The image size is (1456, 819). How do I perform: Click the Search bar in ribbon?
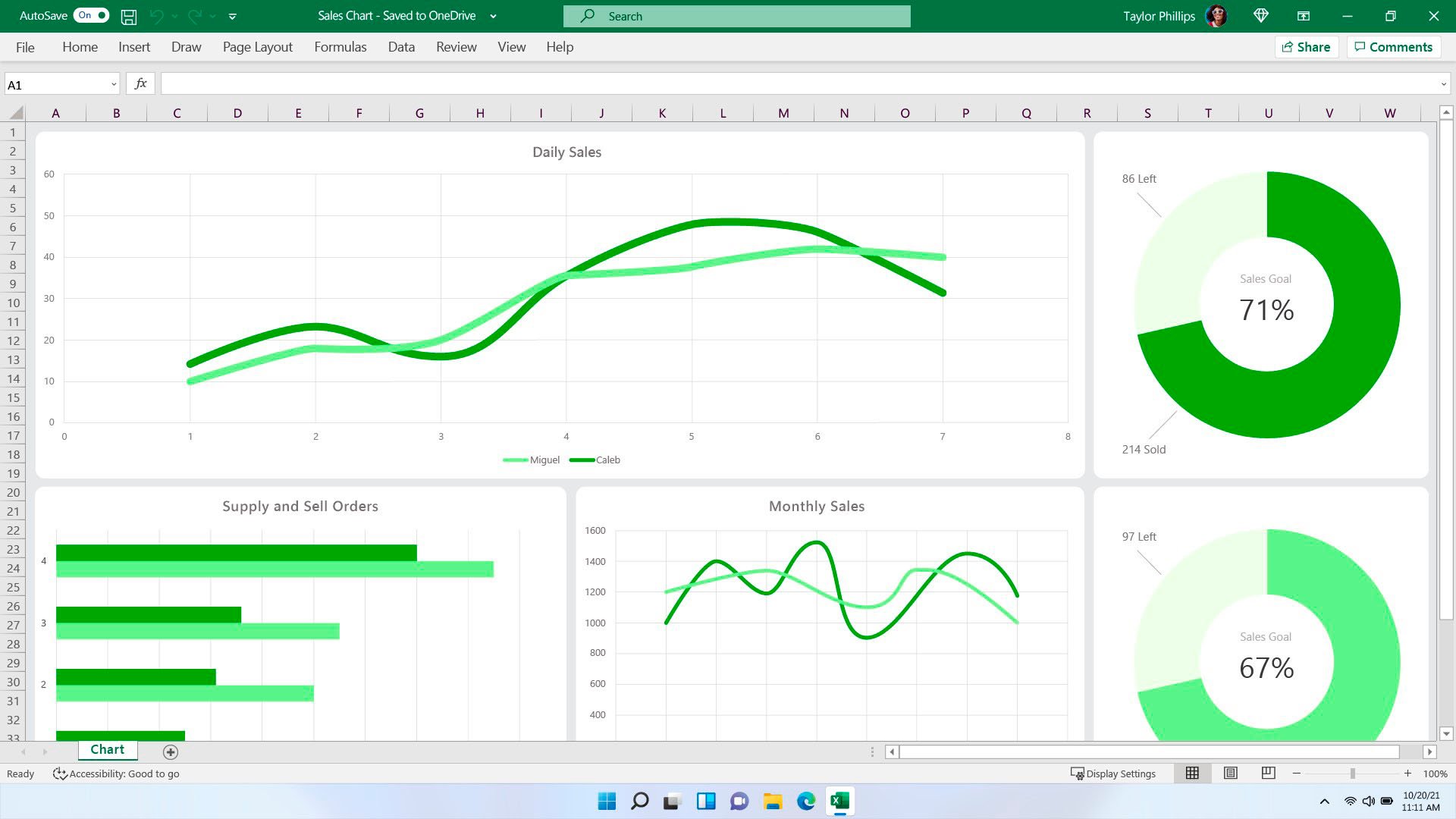click(738, 15)
